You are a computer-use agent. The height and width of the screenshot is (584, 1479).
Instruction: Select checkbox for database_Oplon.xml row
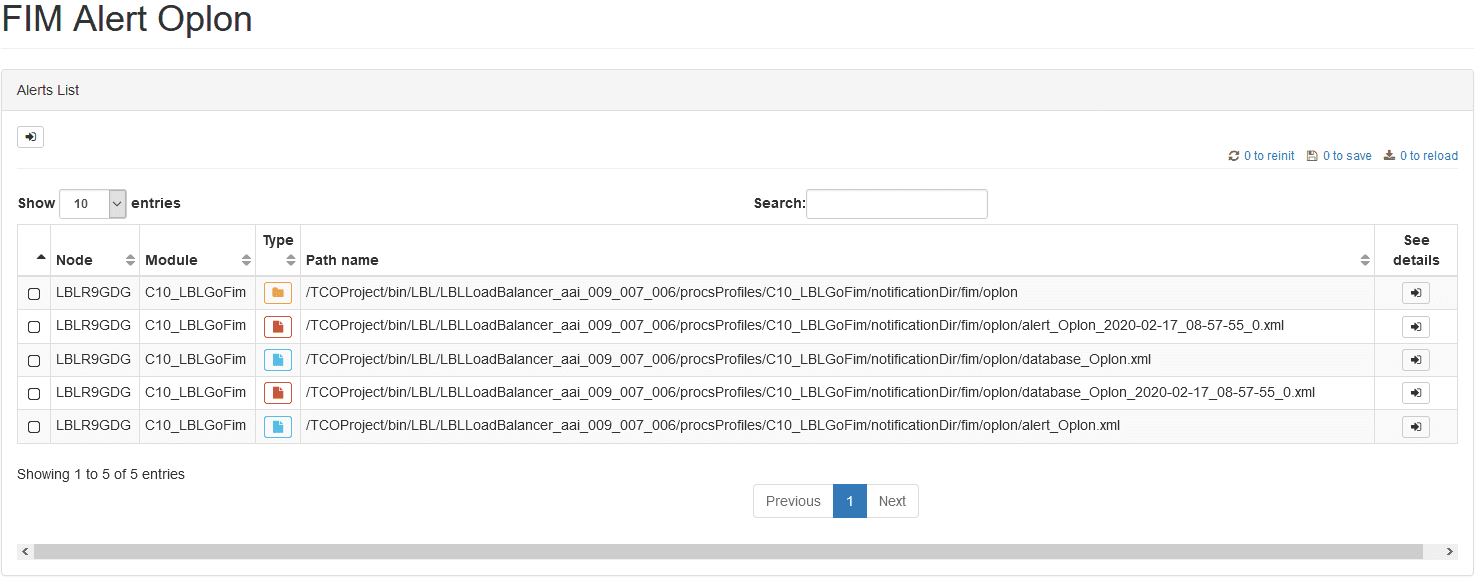(x=34, y=360)
